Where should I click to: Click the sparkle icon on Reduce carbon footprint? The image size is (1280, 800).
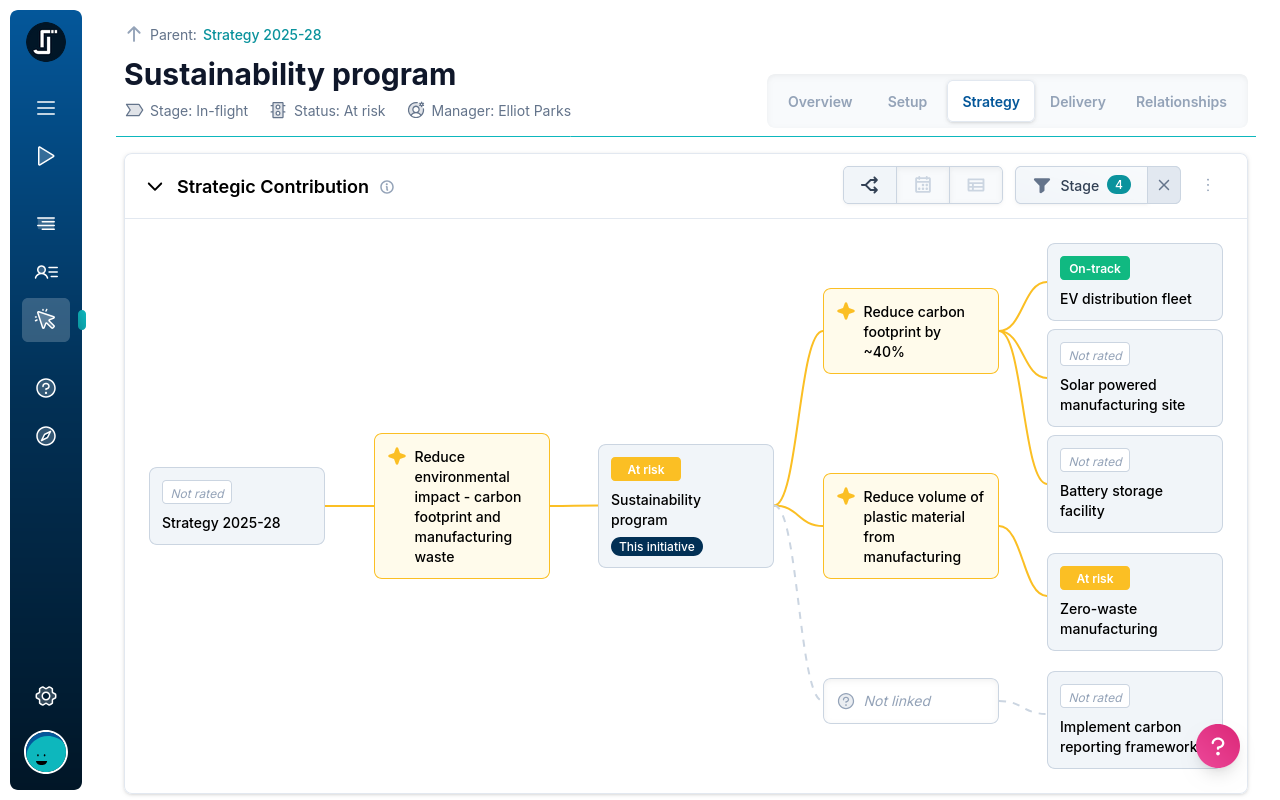point(846,311)
